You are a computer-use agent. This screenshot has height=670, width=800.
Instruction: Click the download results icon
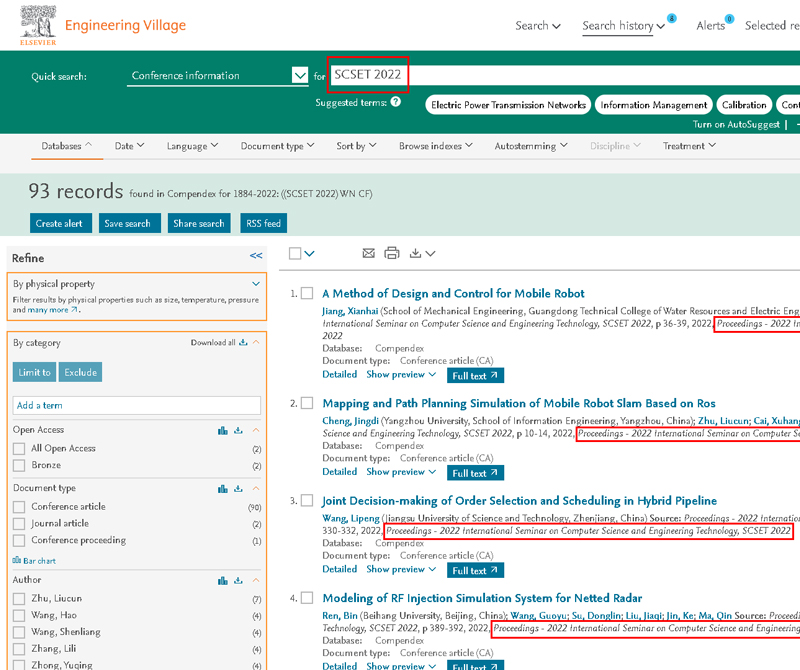click(x=416, y=253)
